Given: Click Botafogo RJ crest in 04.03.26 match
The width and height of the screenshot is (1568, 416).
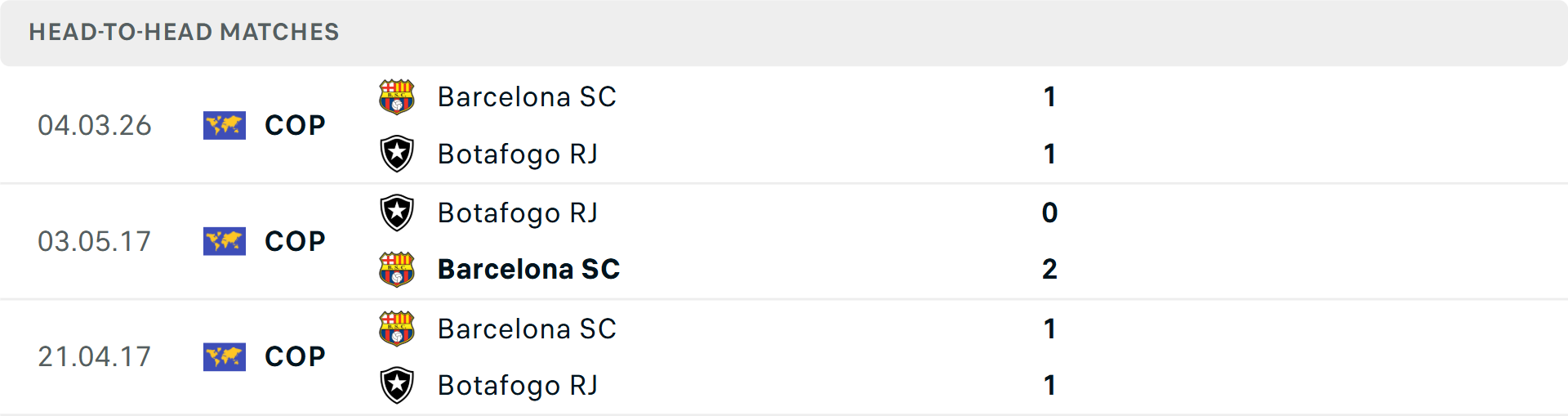Looking at the screenshot, I should pyautogui.click(x=397, y=154).
